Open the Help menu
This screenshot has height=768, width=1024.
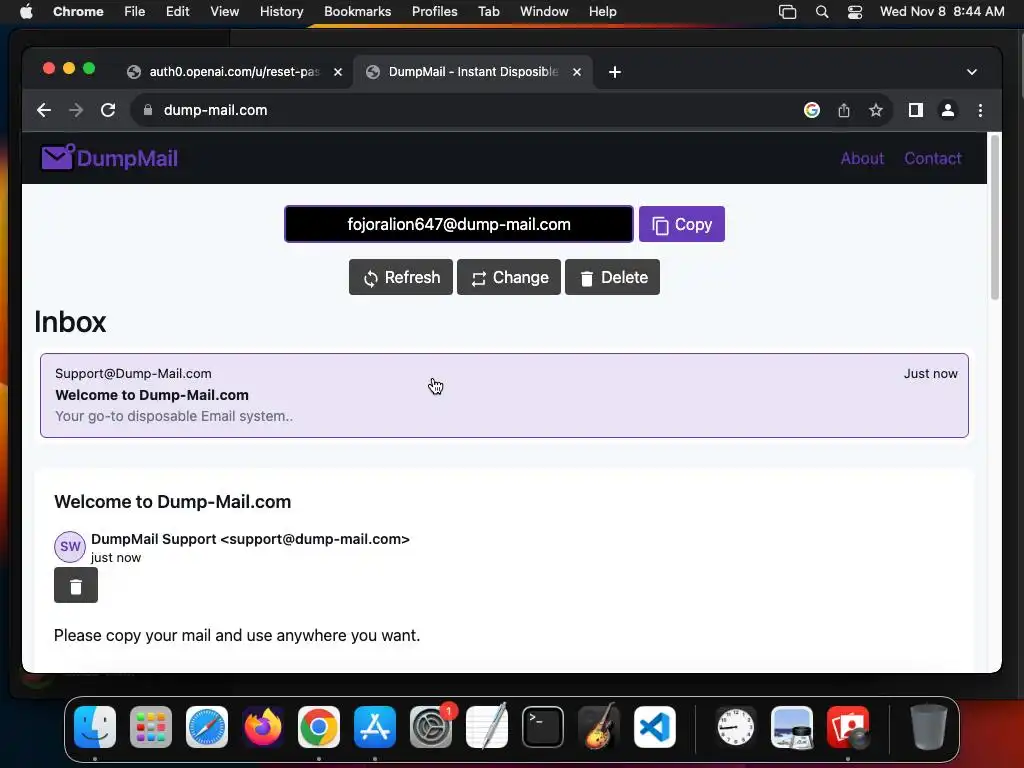pos(602,12)
